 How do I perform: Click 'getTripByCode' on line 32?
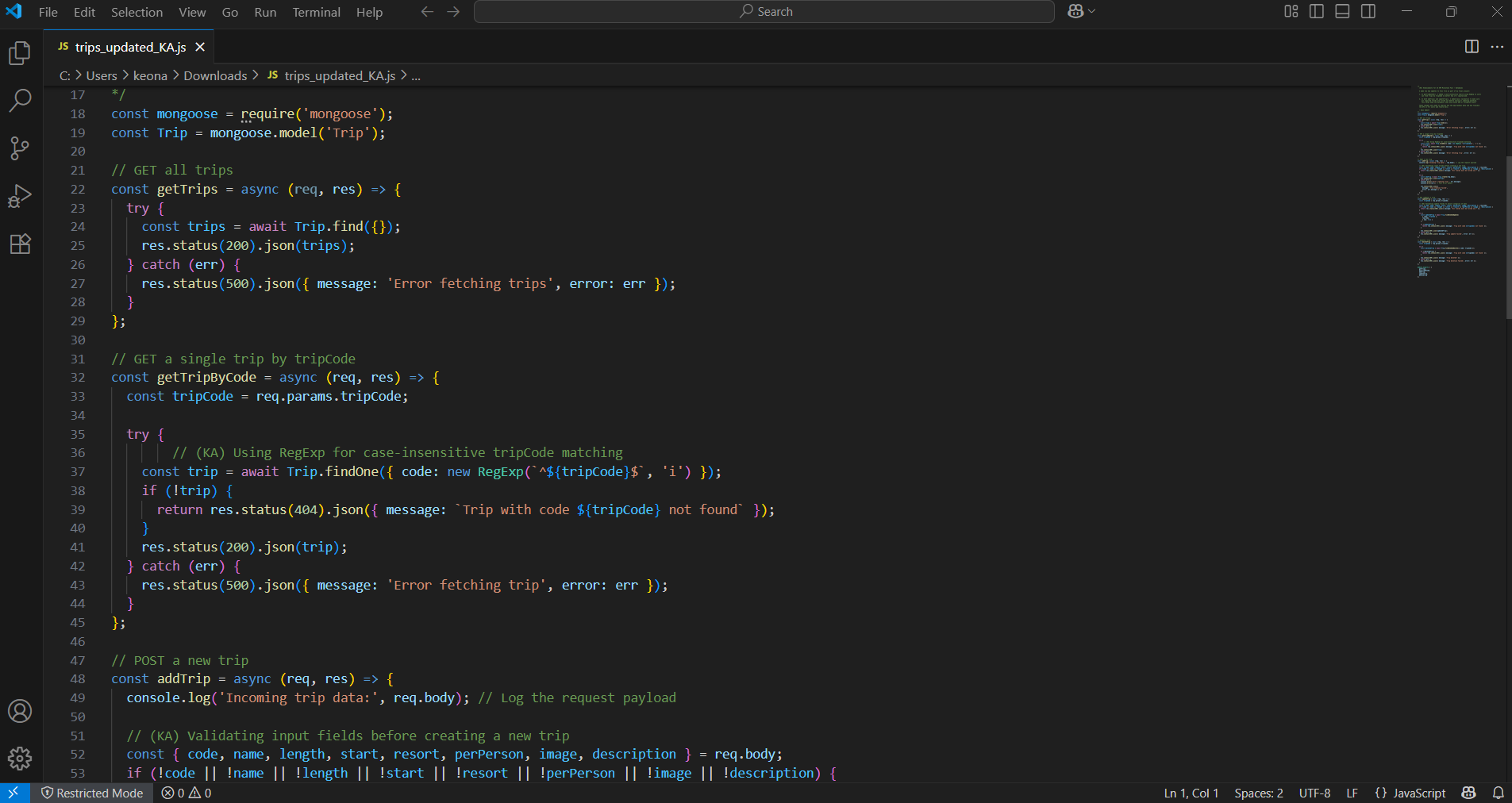coord(206,377)
